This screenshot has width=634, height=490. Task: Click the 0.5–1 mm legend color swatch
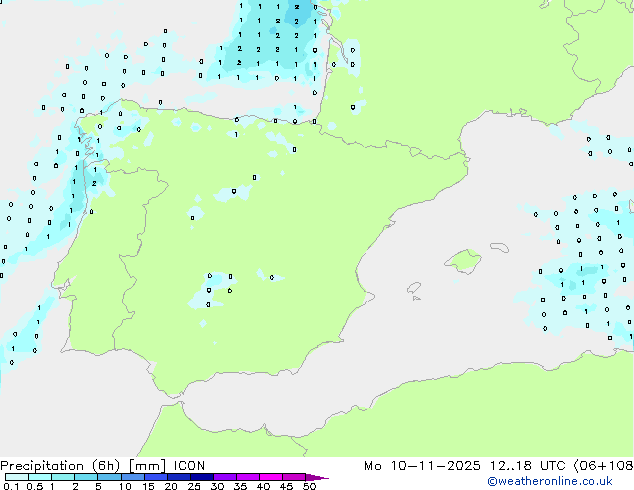click(x=40, y=477)
